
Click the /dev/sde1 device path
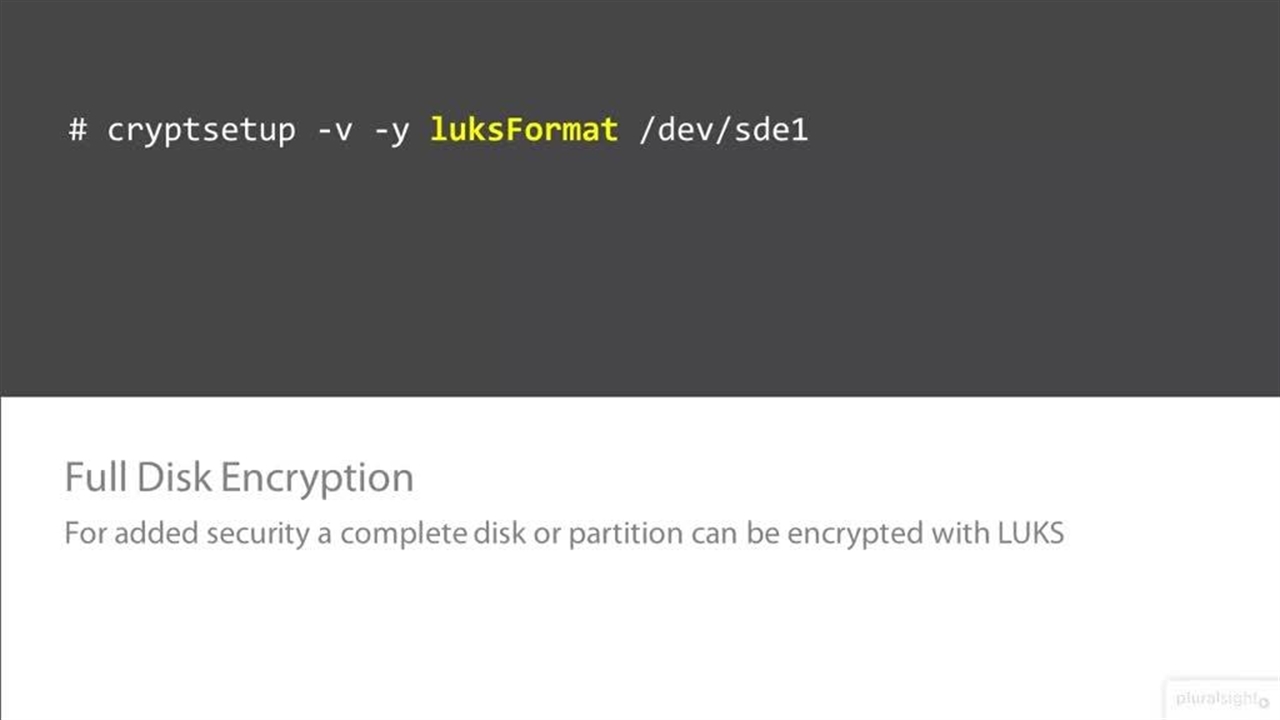pos(722,130)
